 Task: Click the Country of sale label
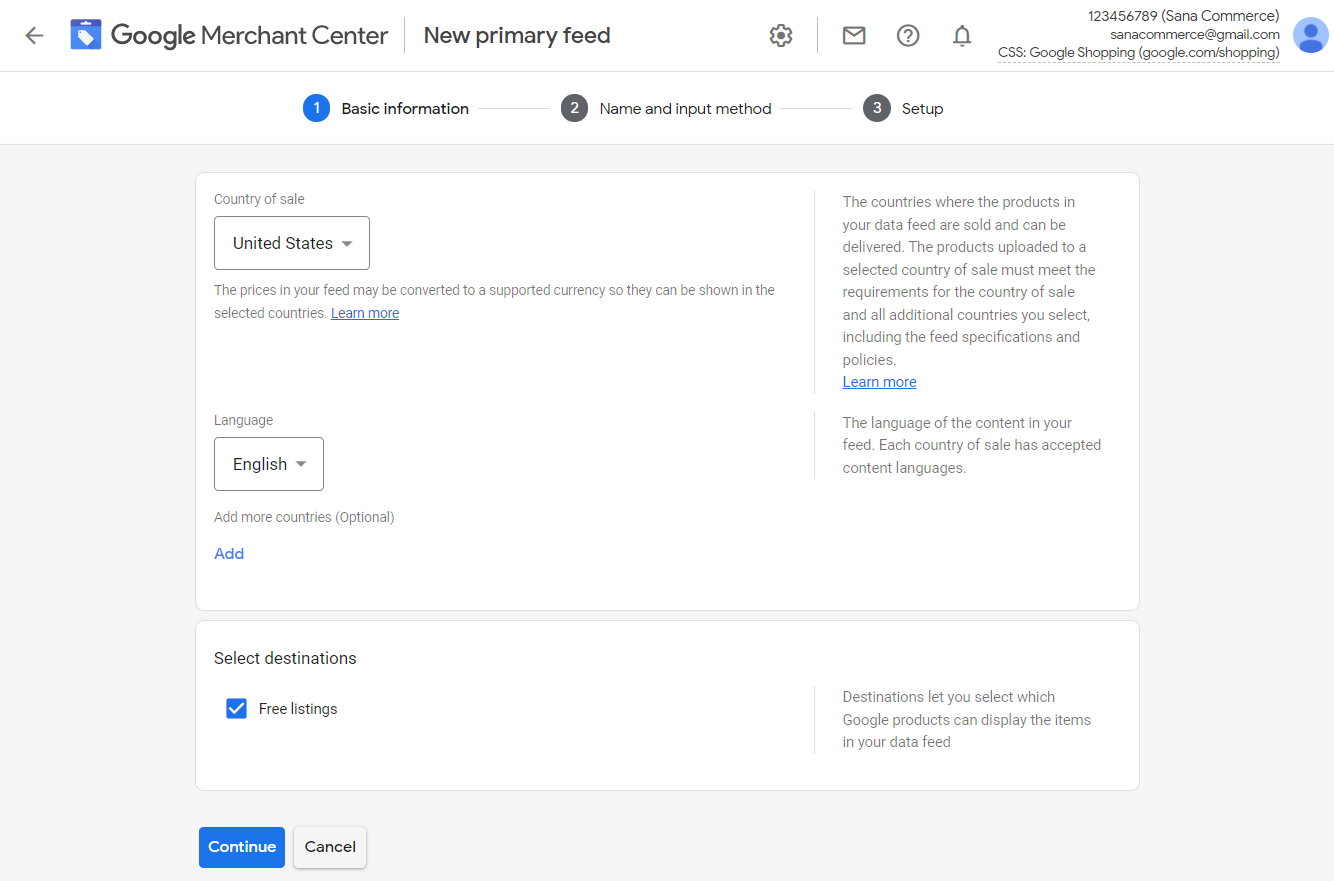[x=259, y=199]
